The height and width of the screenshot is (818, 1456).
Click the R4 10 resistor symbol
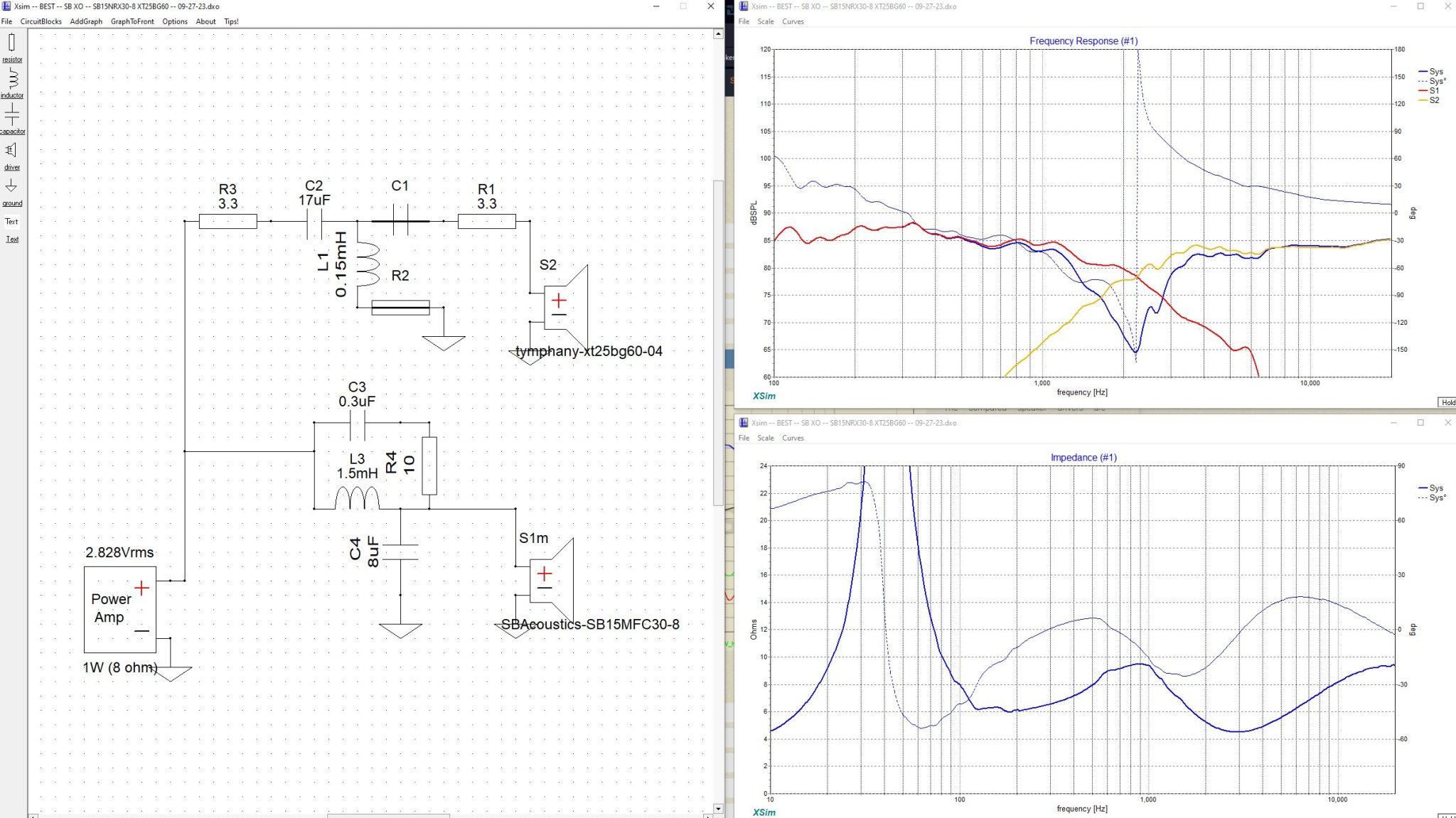click(429, 465)
